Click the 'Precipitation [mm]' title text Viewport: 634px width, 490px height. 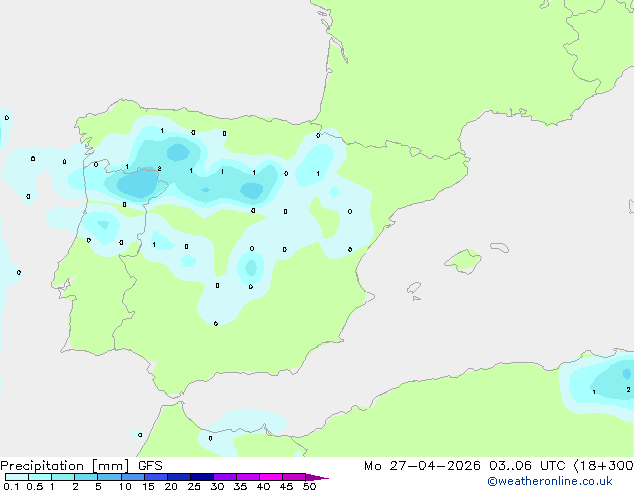click(x=65, y=466)
